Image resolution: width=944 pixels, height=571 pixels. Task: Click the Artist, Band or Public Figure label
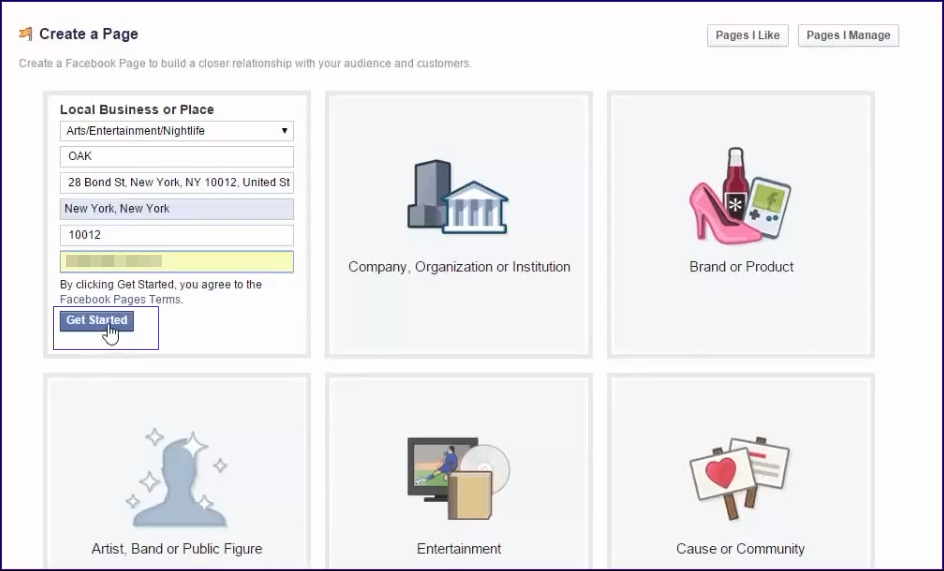point(176,549)
